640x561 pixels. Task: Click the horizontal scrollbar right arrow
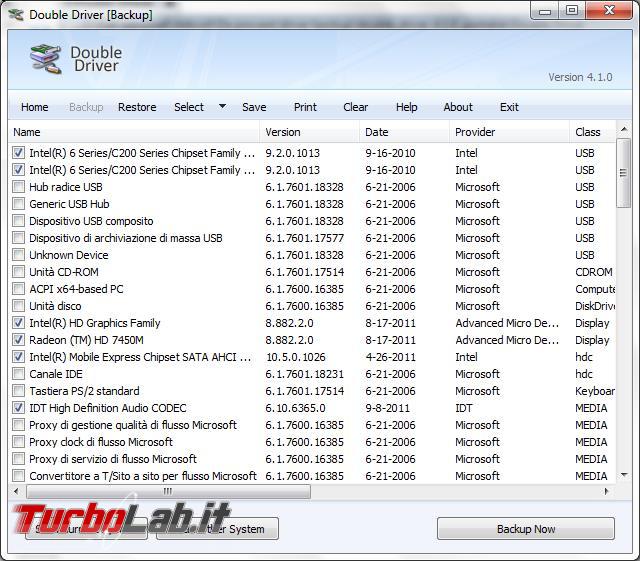coord(607,491)
